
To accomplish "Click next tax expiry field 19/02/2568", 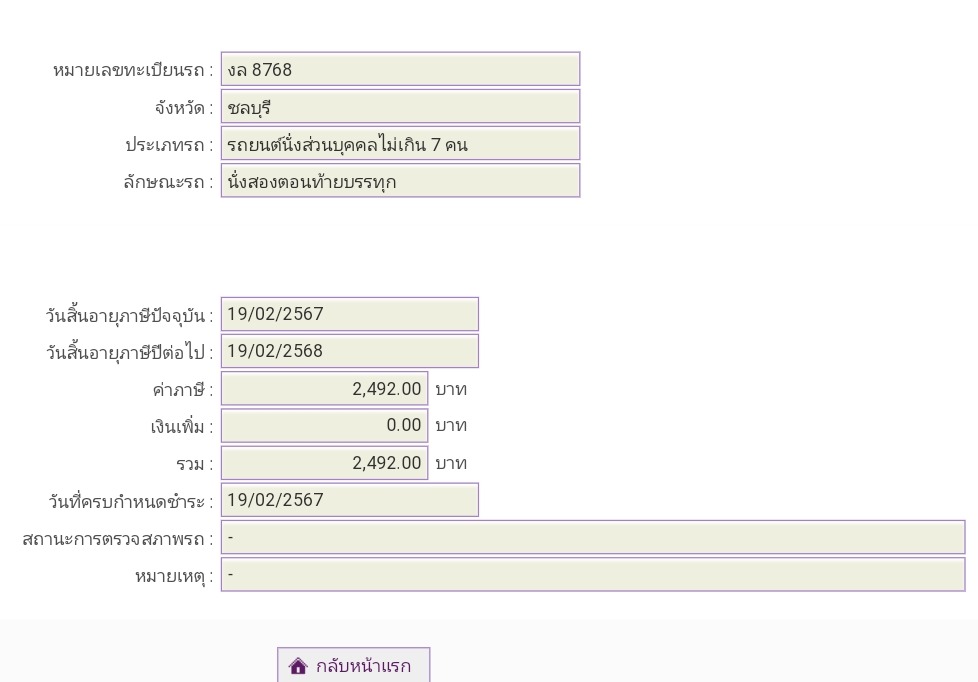I will tap(350, 351).
